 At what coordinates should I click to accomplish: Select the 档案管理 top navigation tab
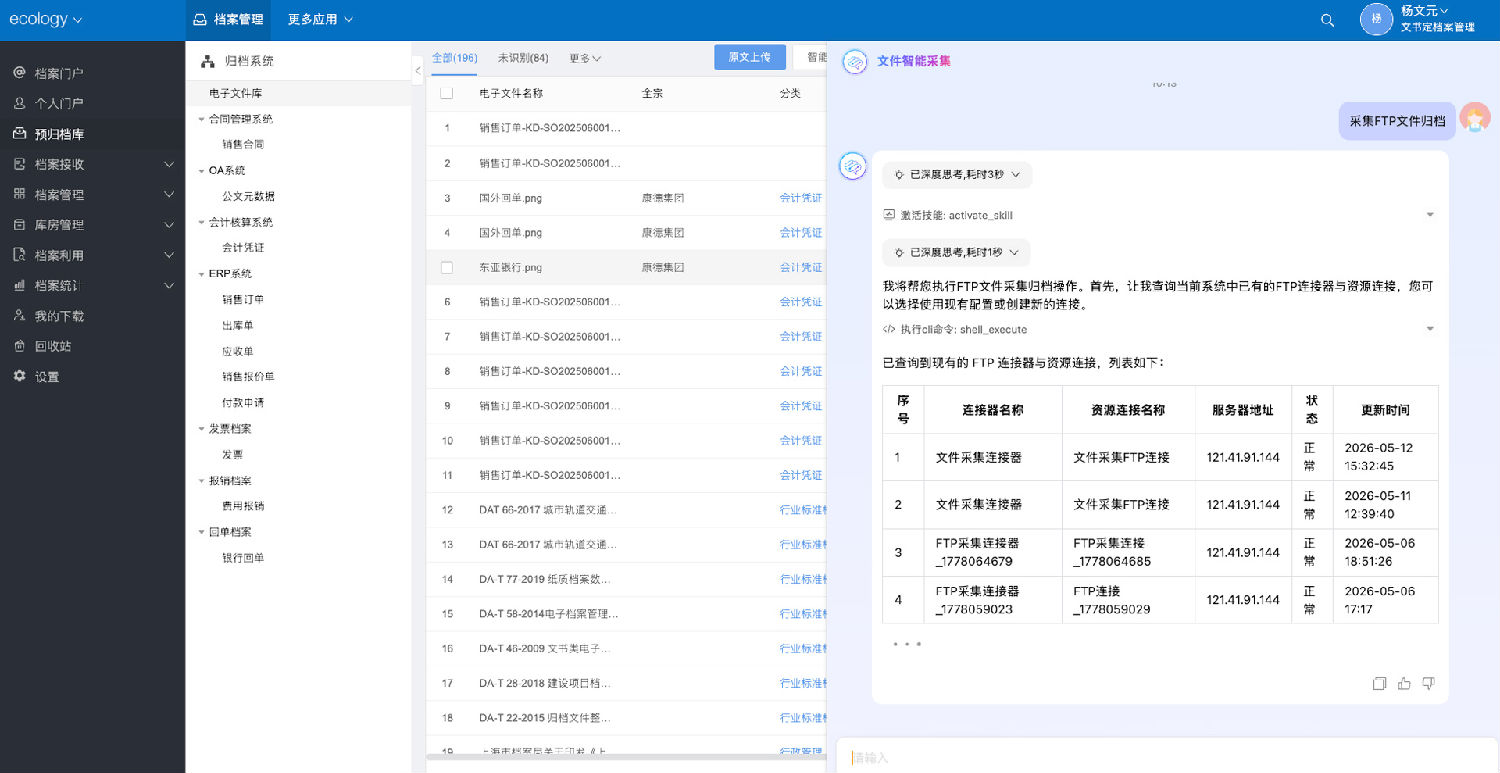tap(227, 20)
